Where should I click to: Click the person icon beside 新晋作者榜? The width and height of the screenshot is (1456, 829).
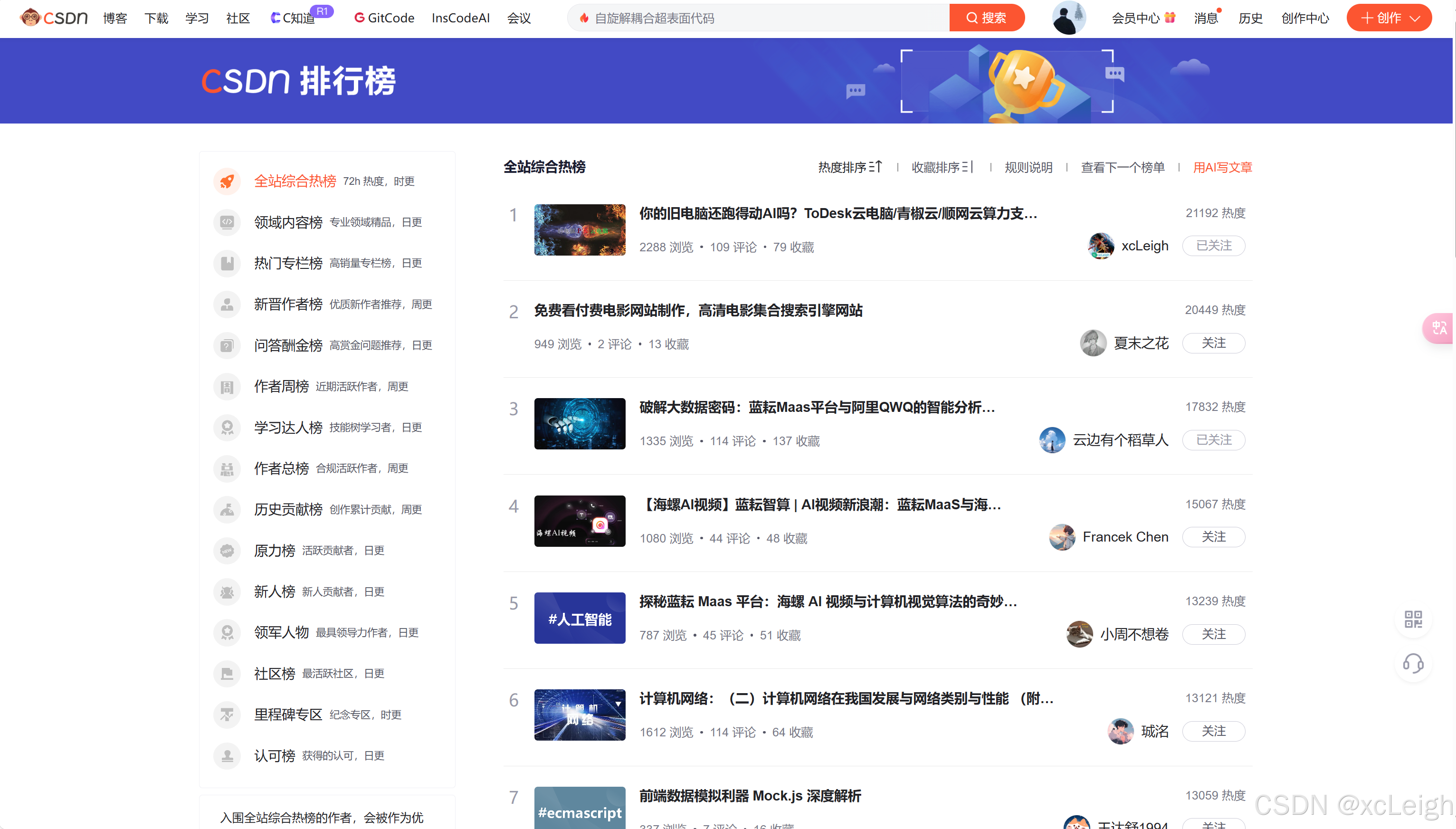(x=227, y=304)
